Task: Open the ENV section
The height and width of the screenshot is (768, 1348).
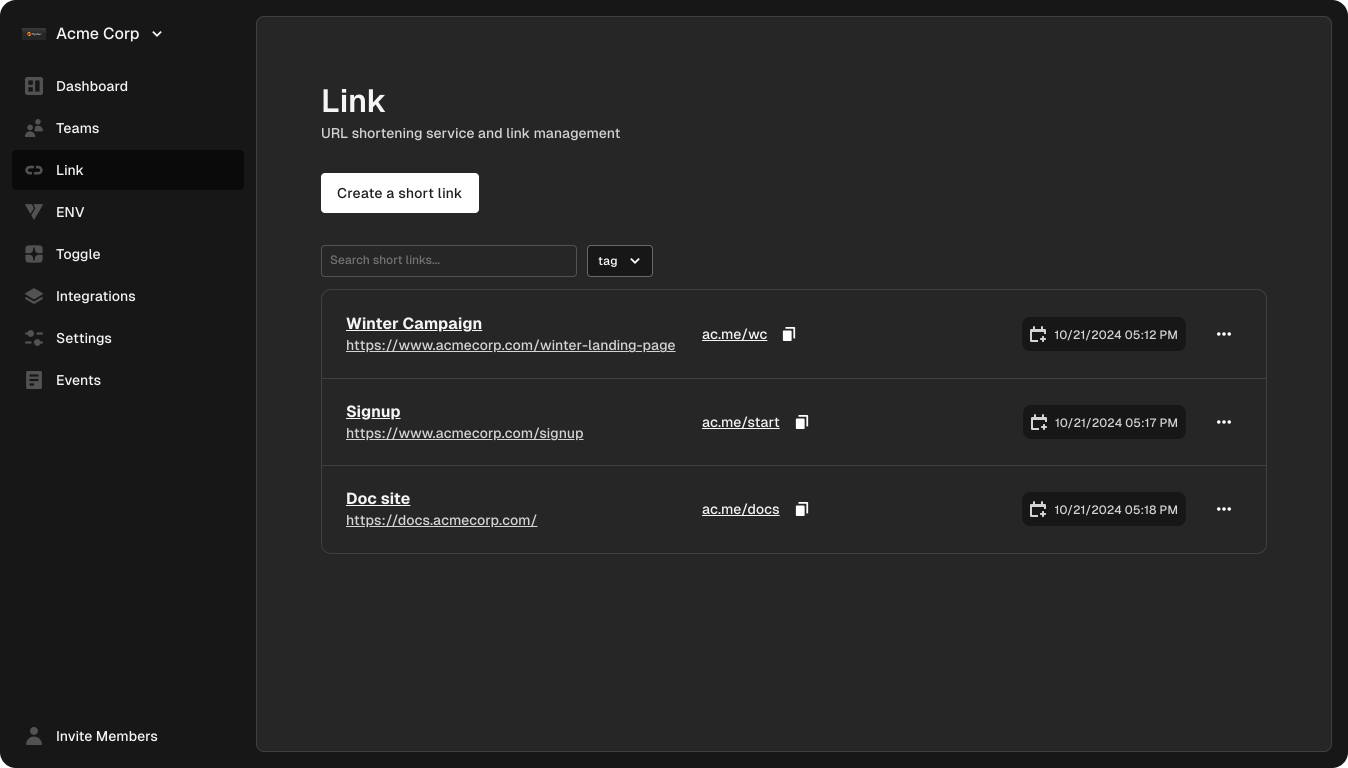Action: coord(70,212)
